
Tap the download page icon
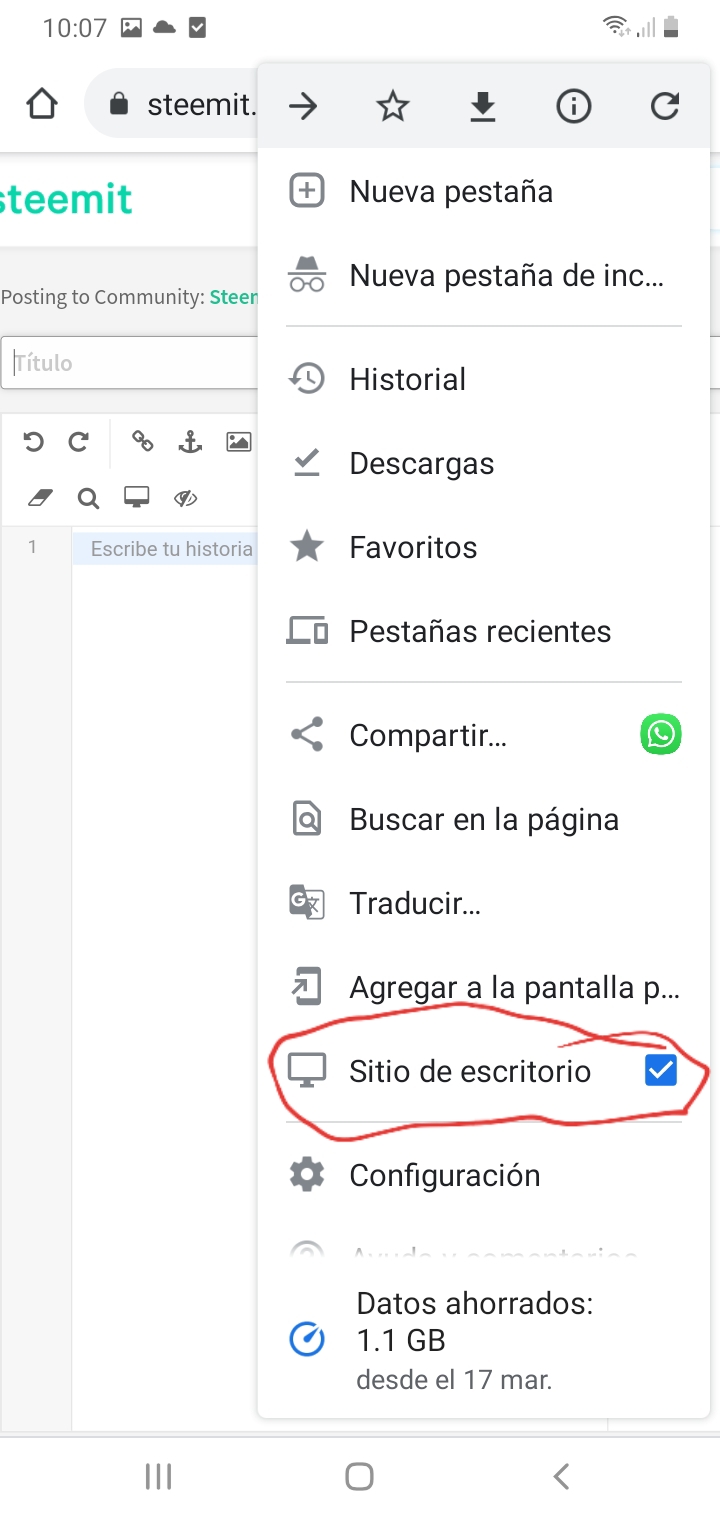[483, 106]
